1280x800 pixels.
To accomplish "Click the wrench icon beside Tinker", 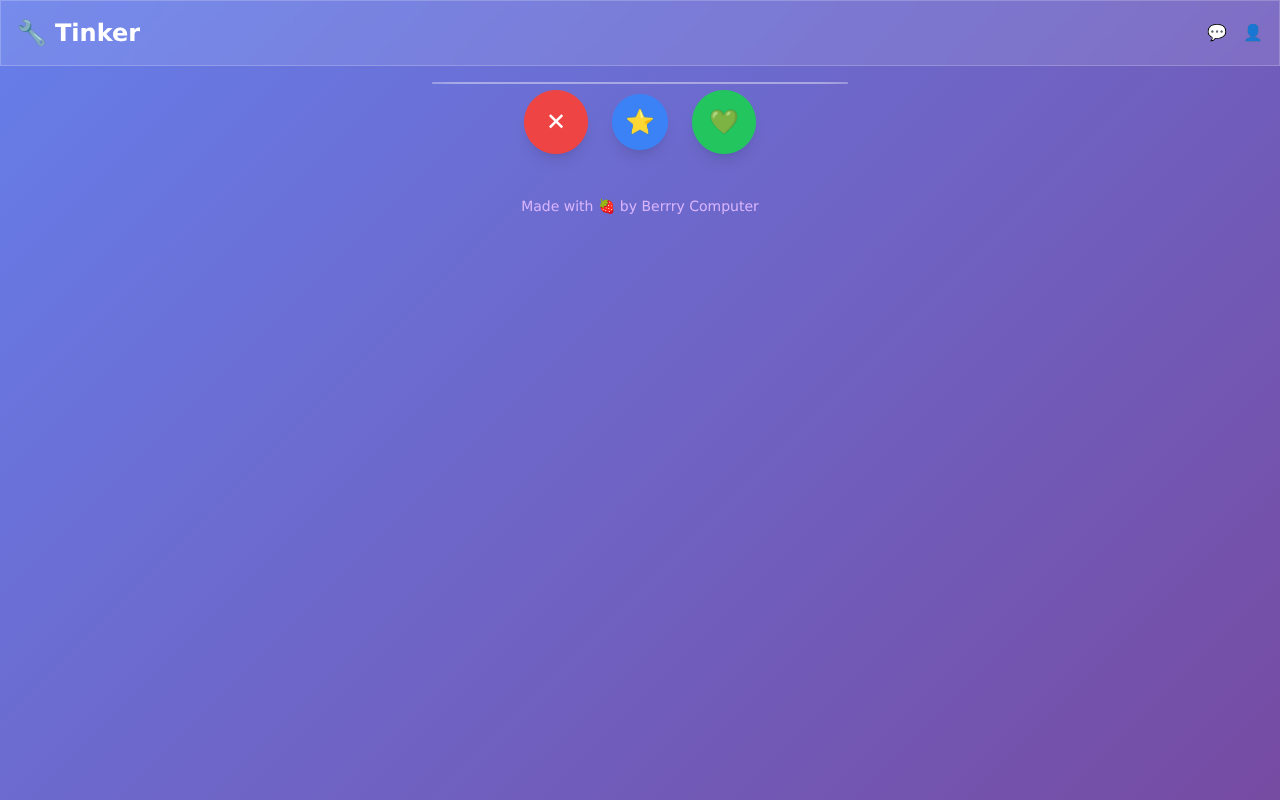I will [31, 32].
